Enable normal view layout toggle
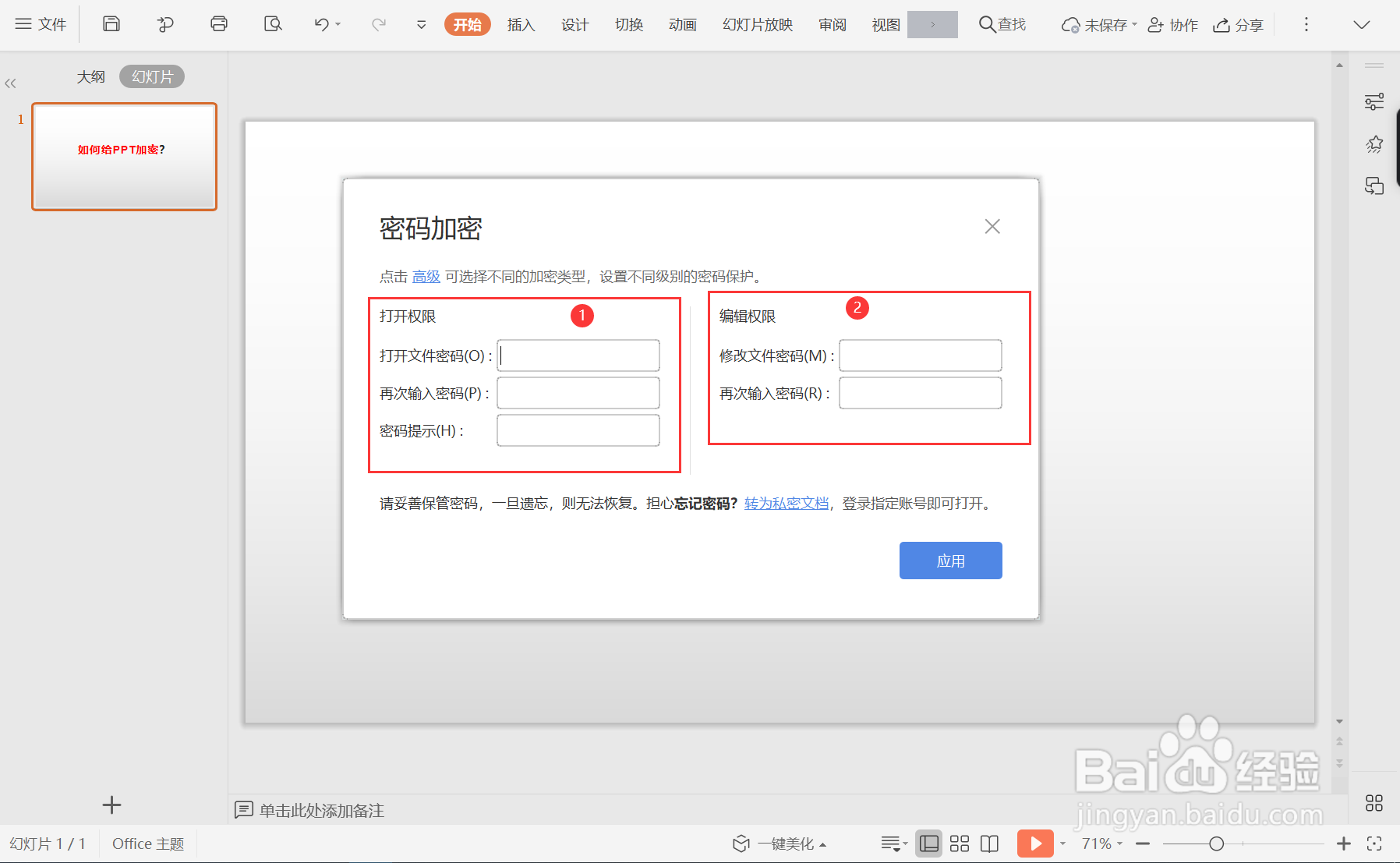The width and height of the screenshot is (1400, 863). pyautogui.click(x=928, y=843)
